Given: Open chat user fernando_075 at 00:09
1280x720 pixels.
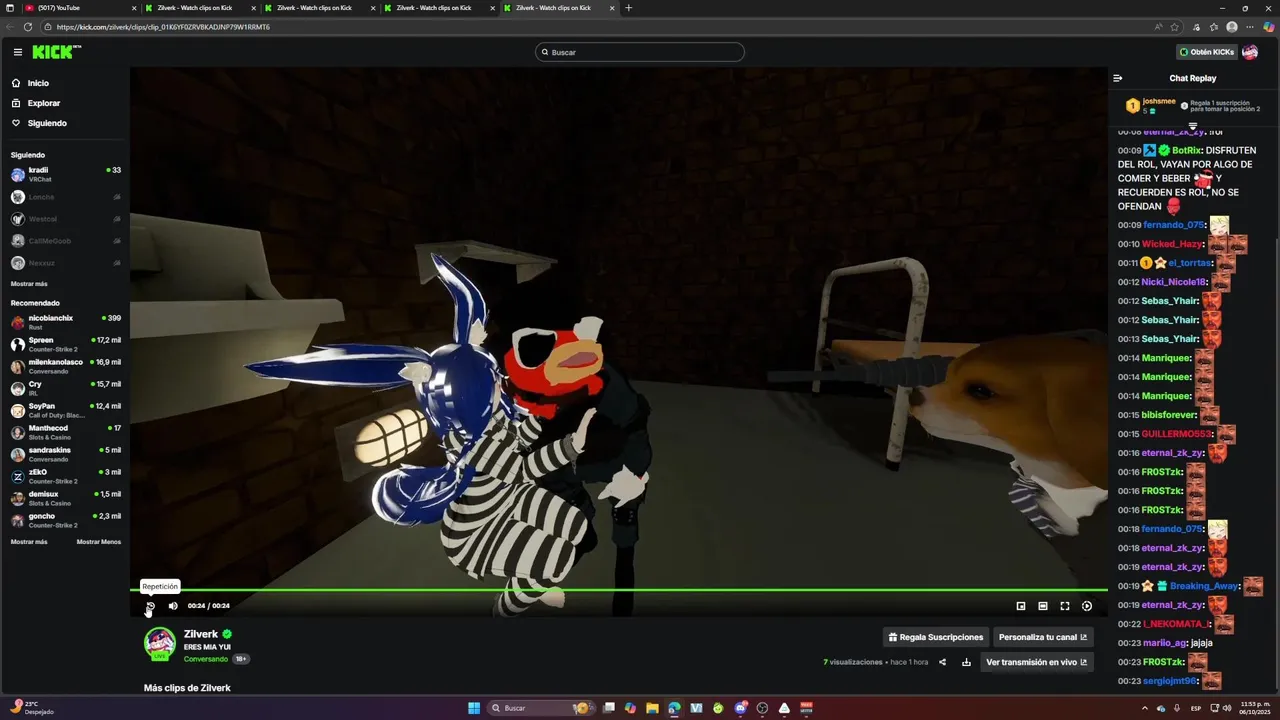Looking at the screenshot, I should coord(1173,225).
